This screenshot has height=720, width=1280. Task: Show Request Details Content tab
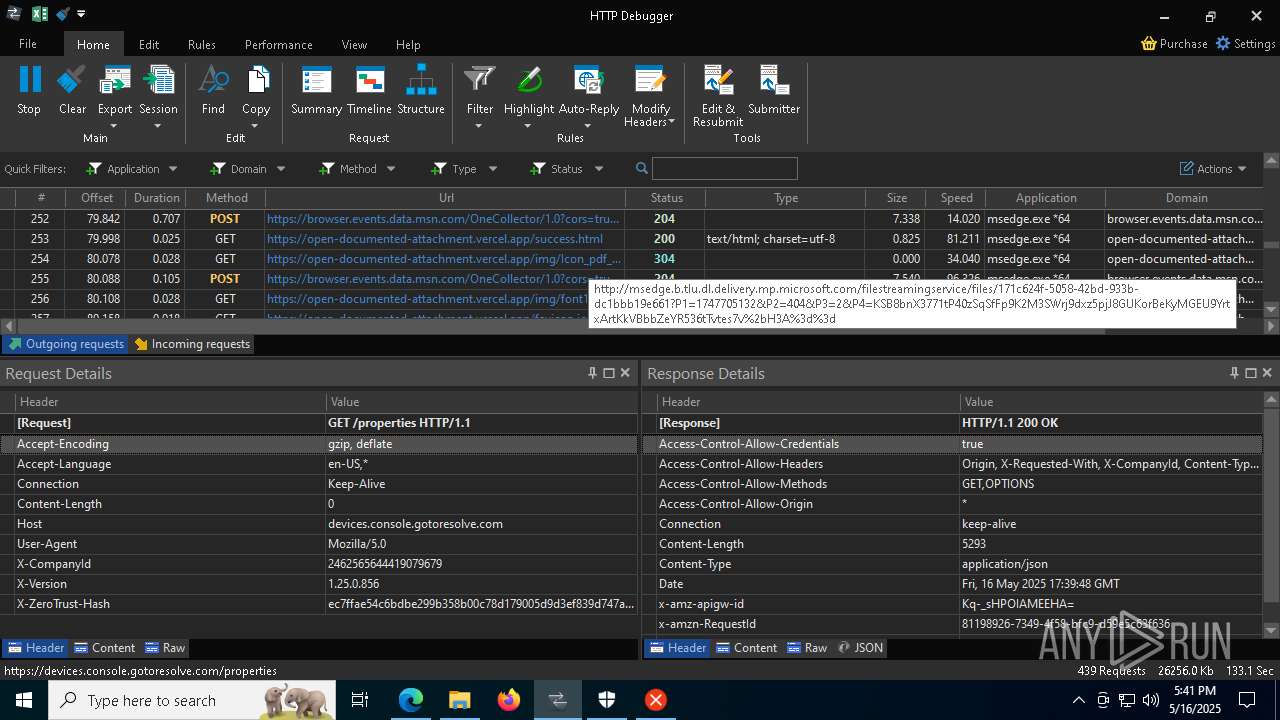[x=104, y=648]
